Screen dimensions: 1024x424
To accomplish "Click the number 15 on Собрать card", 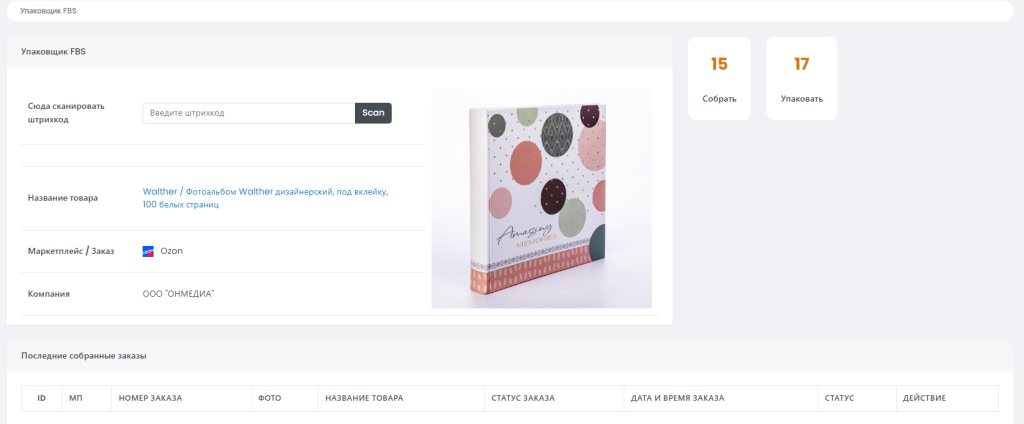I will 719,64.
